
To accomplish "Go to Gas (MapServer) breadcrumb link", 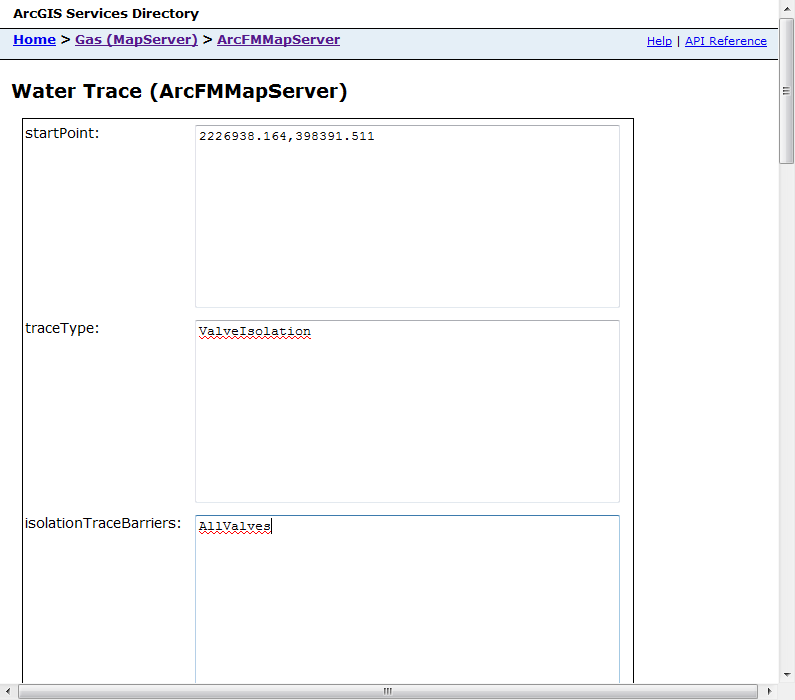I will 136,40.
